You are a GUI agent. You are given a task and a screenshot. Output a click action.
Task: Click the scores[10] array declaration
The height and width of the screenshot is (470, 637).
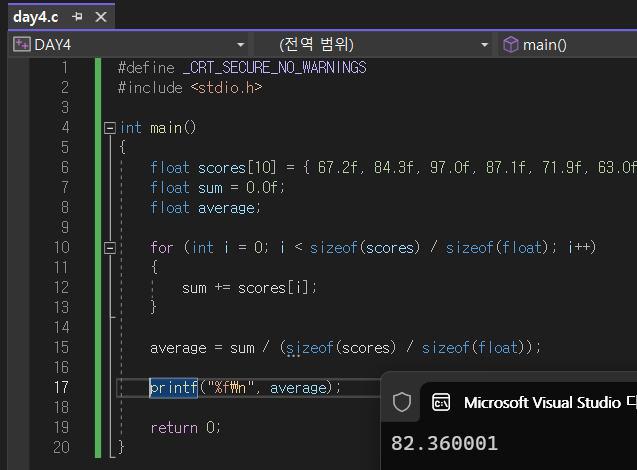tap(237, 167)
